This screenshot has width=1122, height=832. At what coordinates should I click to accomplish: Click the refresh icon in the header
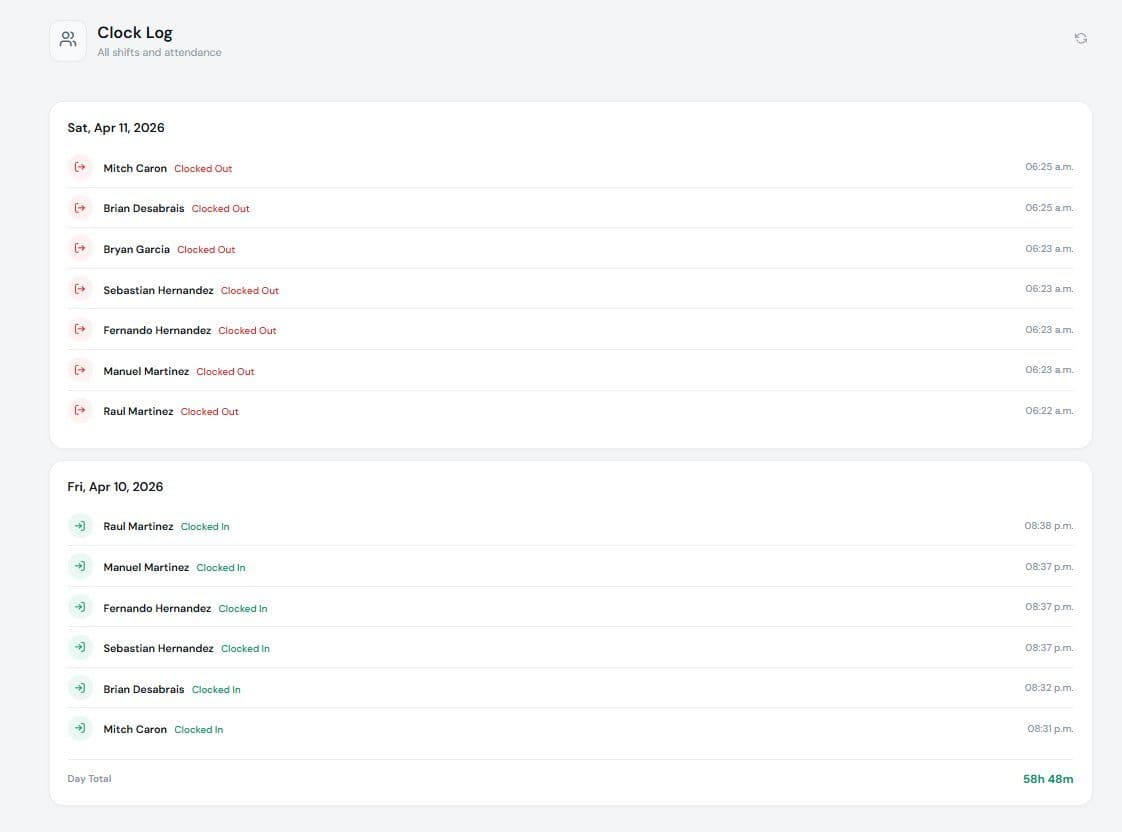(x=1080, y=39)
